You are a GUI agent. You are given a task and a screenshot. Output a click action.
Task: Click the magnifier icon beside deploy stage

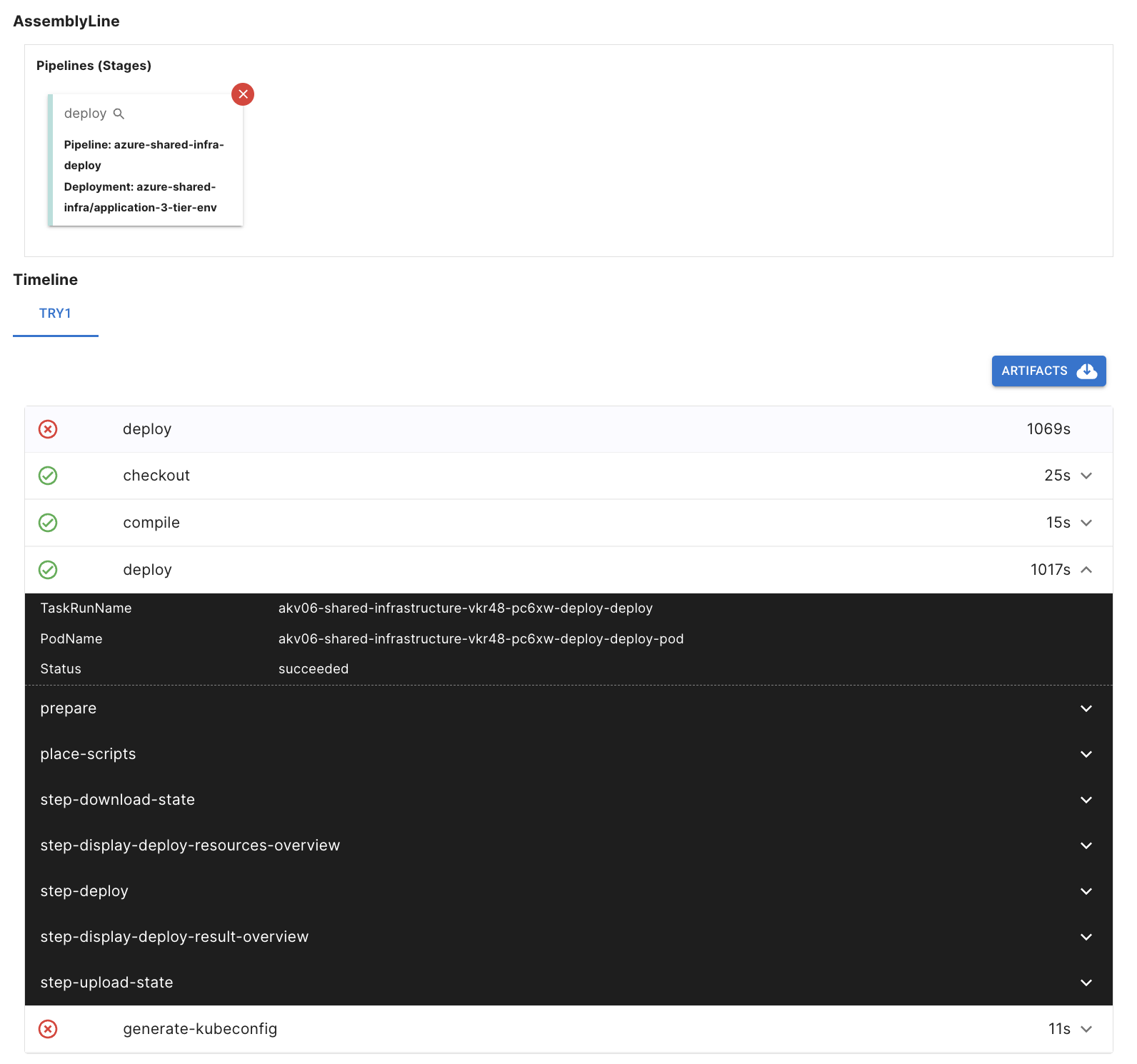click(119, 114)
